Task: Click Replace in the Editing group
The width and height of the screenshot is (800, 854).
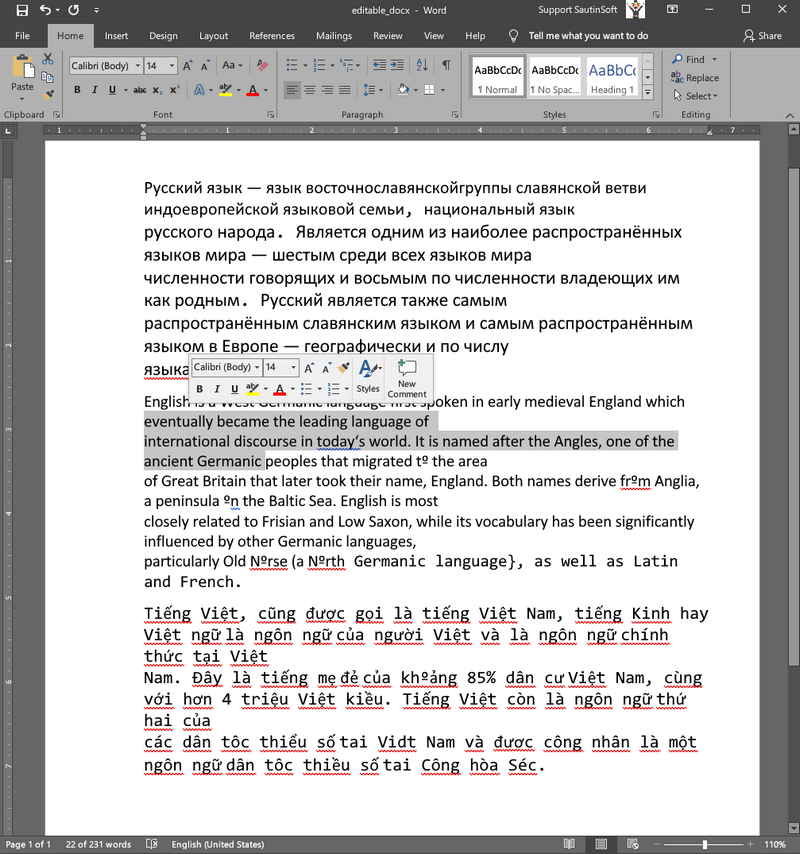Action: click(x=696, y=78)
